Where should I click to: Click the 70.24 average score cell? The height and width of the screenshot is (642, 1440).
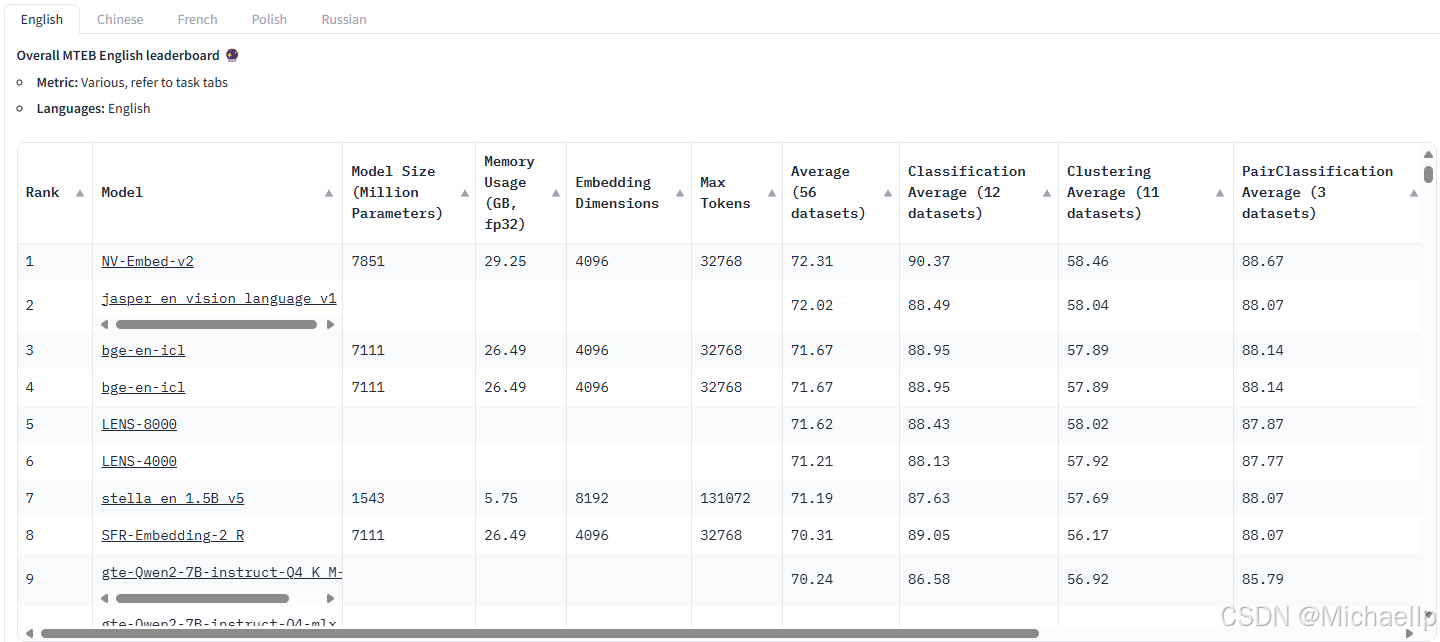click(811, 579)
